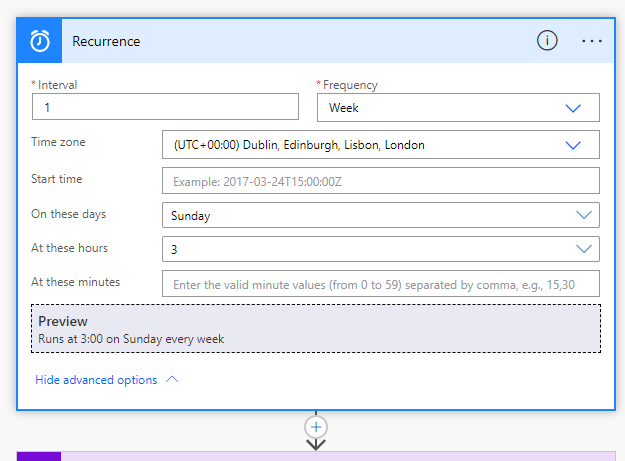The height and width of the screenshot is (461, 625).
Task: Click the At these minutes input field
Action: click(380, 284)
